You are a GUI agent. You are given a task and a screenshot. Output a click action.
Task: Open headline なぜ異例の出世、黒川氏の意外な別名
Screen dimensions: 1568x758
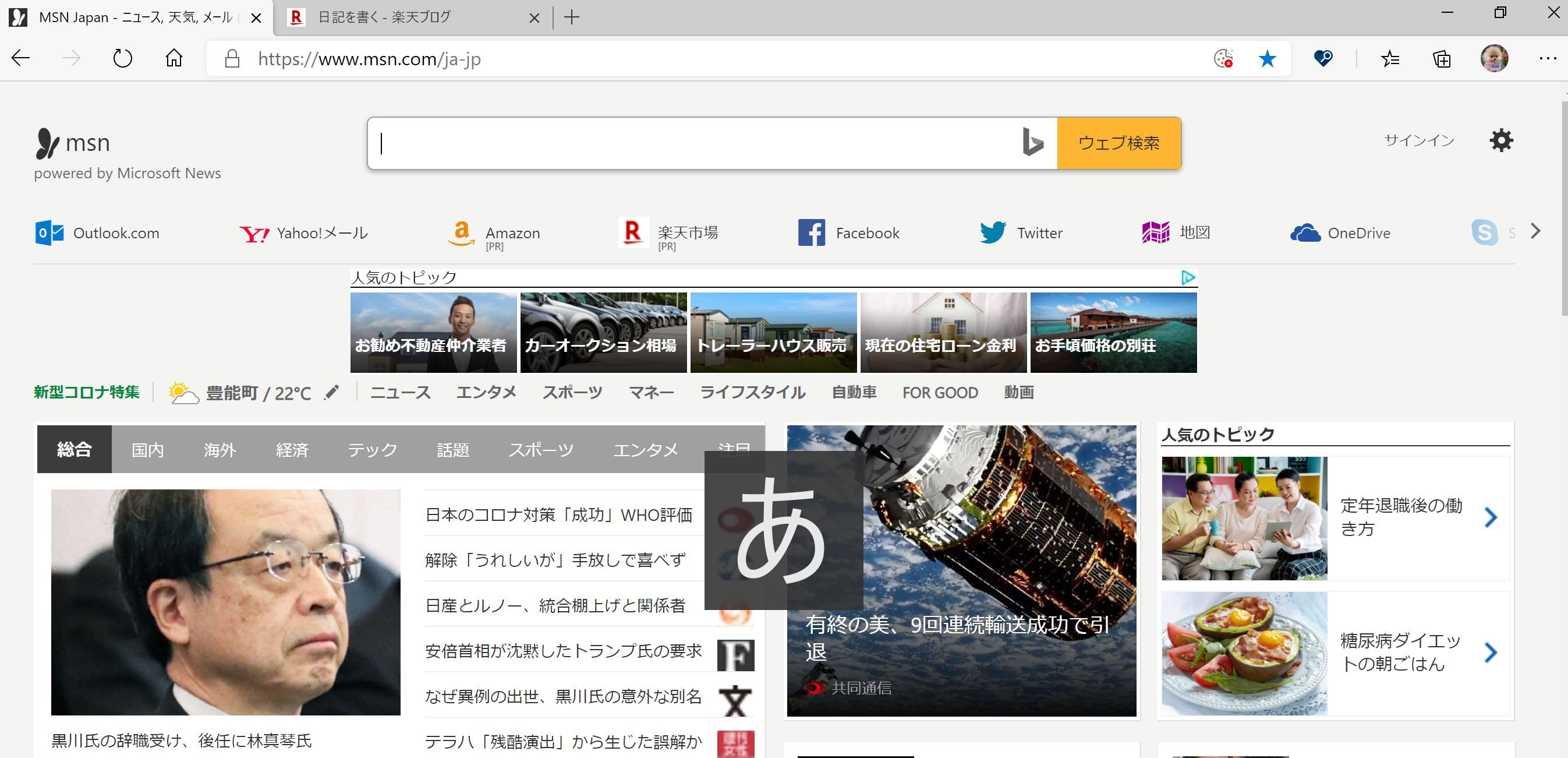564,696
